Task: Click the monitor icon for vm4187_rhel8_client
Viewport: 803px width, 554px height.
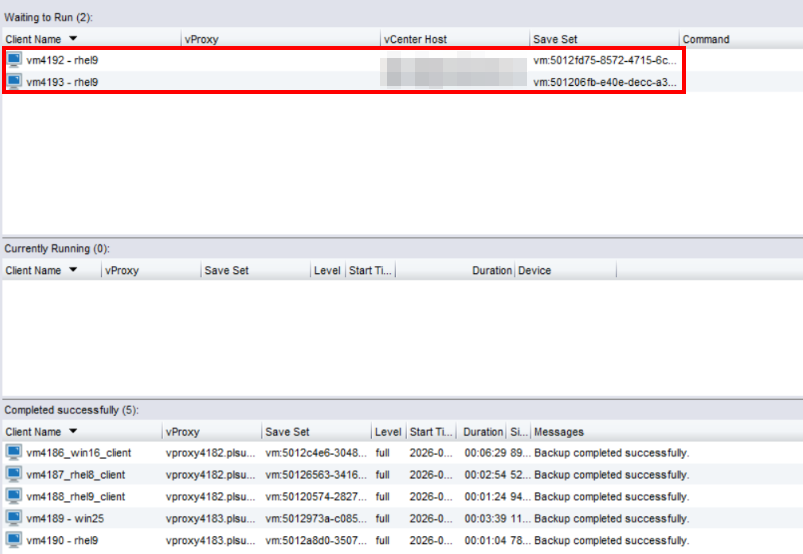Action: (x=14, y=475)
